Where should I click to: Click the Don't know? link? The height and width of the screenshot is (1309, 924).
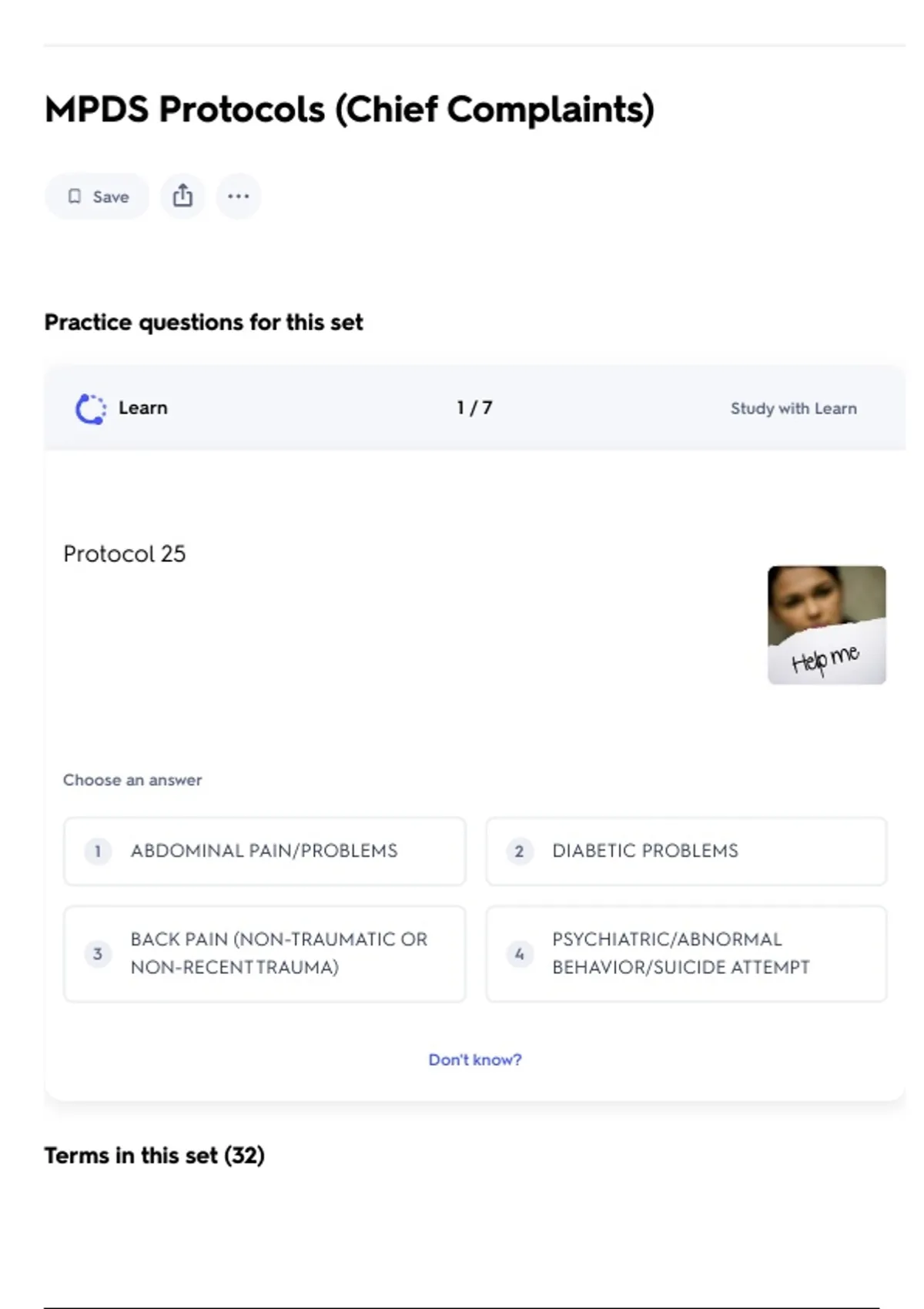[x=474, y=1060]
